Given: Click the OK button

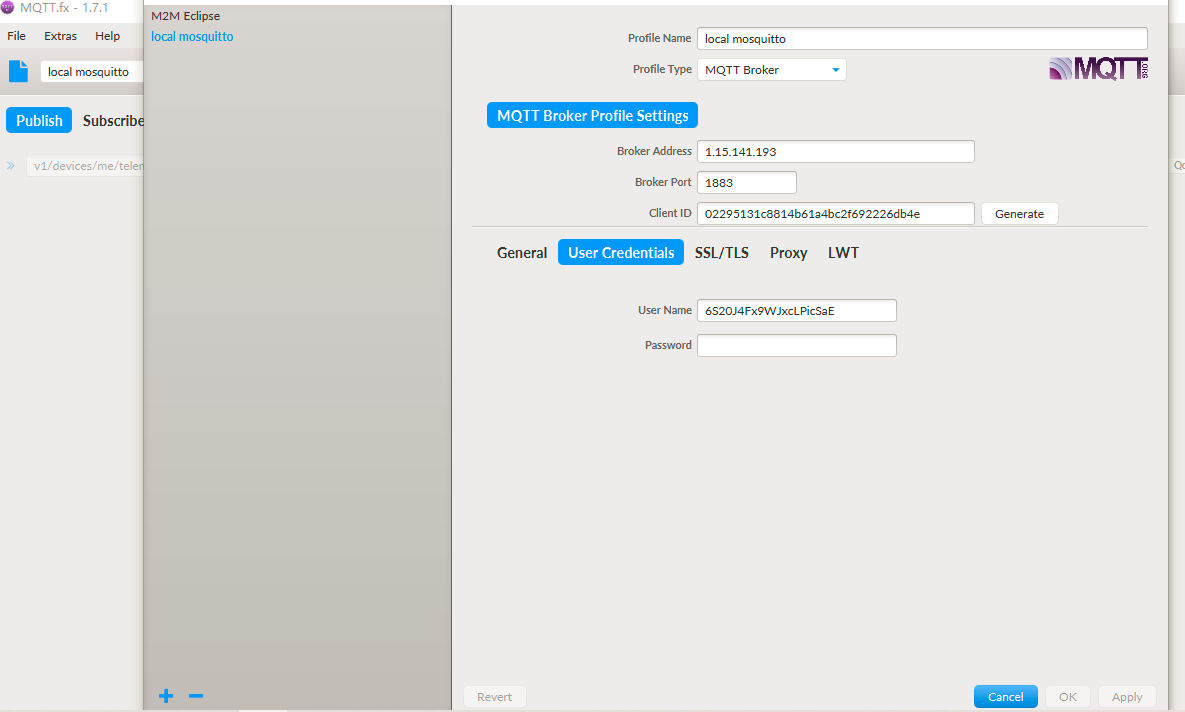Looking at the screenshot, I should (x=1068, y=697).
